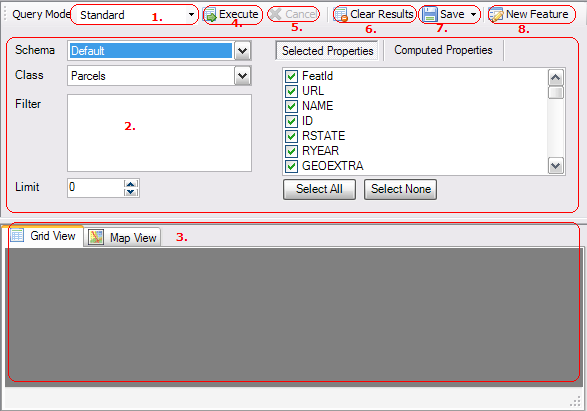
Task: Click inside the Filter text box
Action: pyautogui.click(x=159, y=133)
